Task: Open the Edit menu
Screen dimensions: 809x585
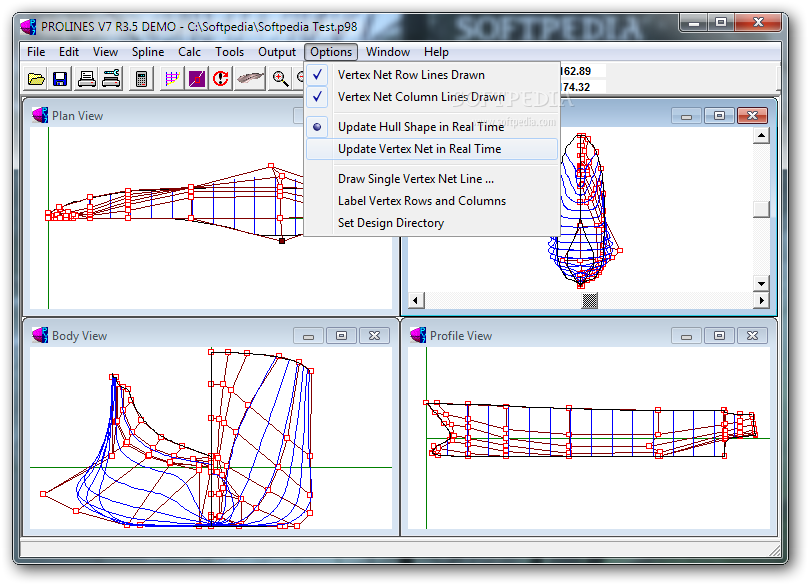Action: coord(69,52)
